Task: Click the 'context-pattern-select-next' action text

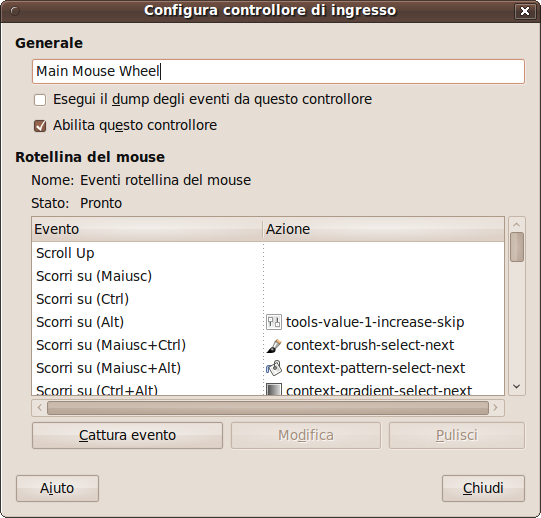Action: (x=375, y=369)
